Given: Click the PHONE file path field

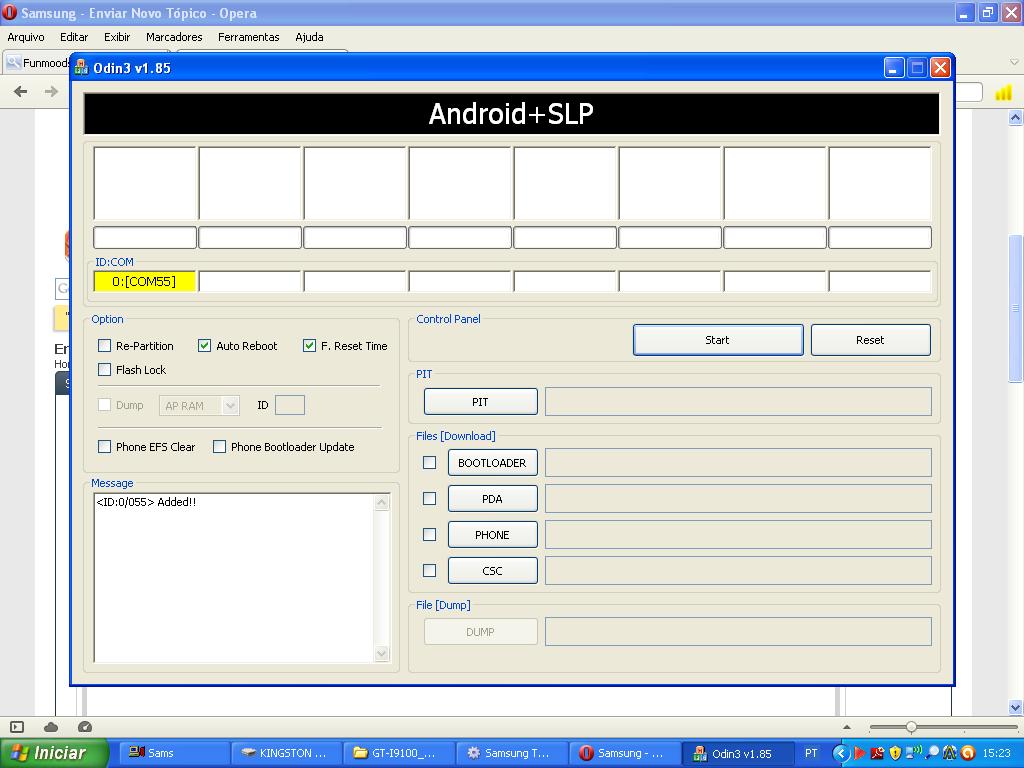Looking at the screenshot, I should coord(738,534).
